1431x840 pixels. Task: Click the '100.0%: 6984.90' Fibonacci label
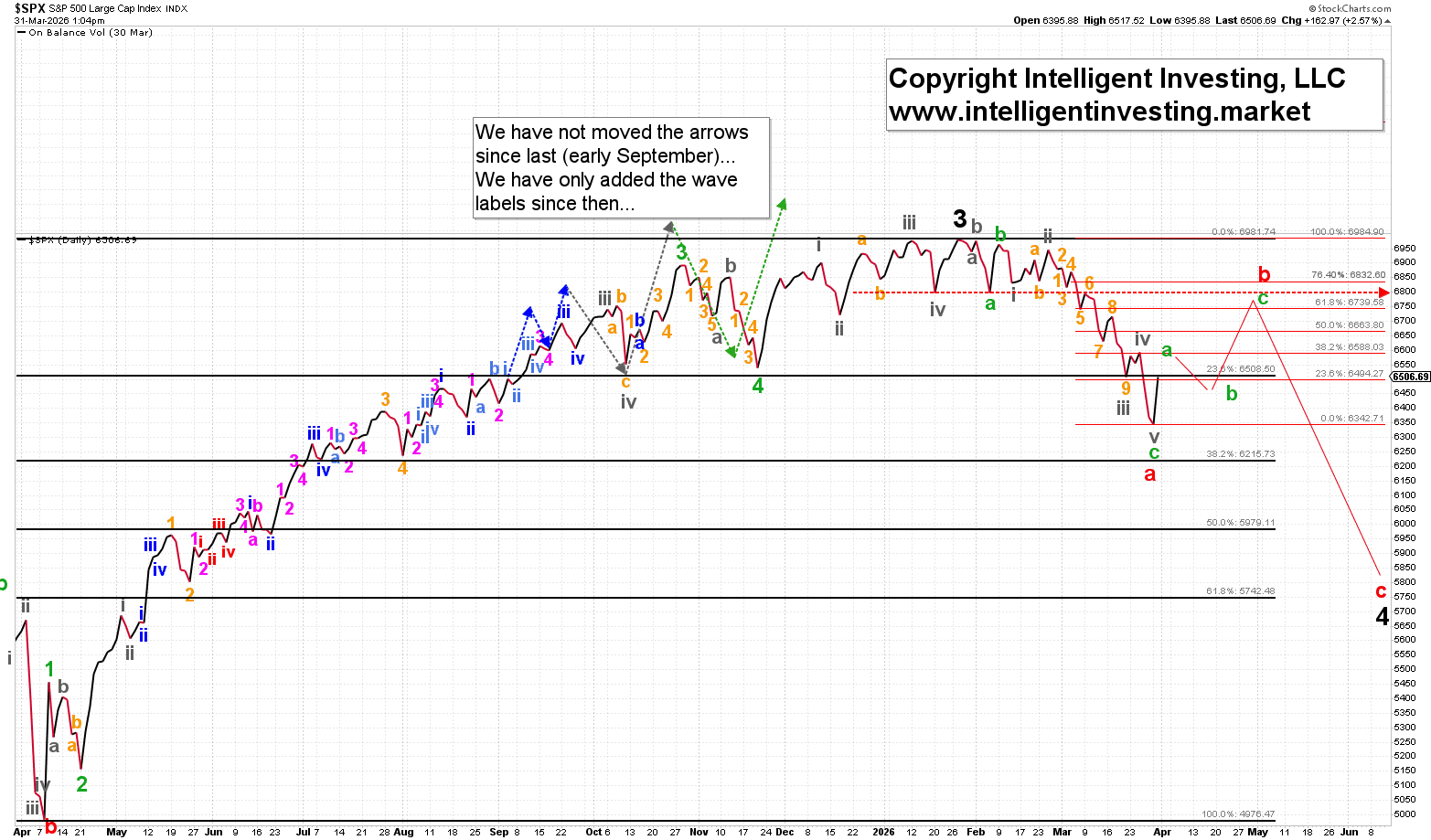tap(1347, 232)
